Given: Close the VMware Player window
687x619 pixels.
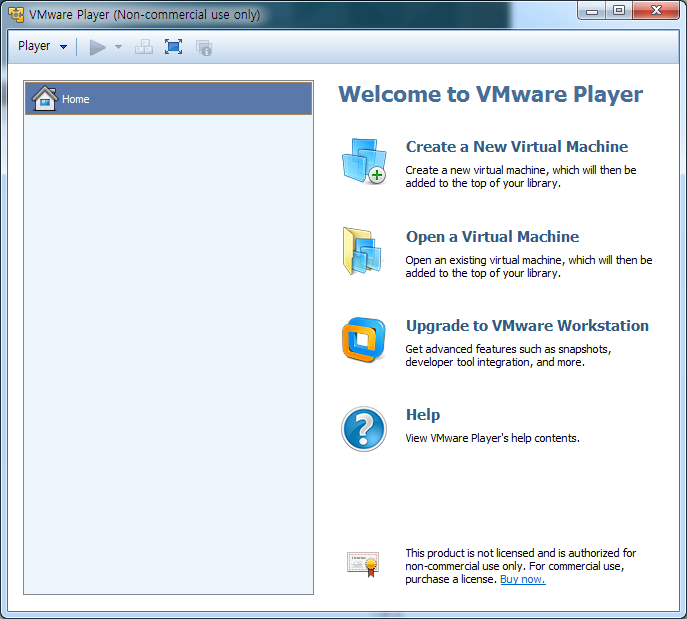Looking at the screenshot, I should 656,11.
